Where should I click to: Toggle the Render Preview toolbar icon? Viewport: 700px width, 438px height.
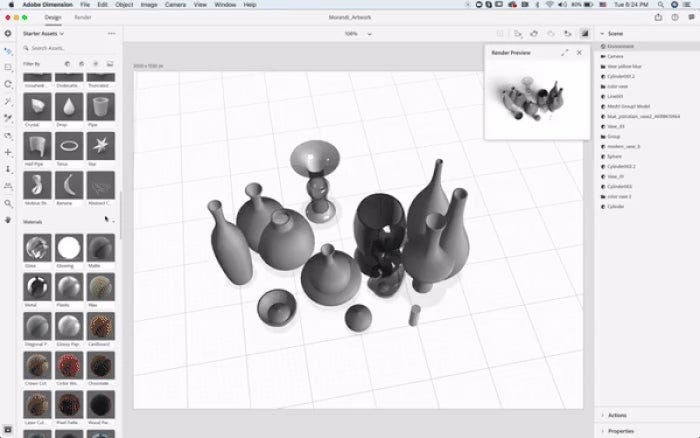coord(584,33)
